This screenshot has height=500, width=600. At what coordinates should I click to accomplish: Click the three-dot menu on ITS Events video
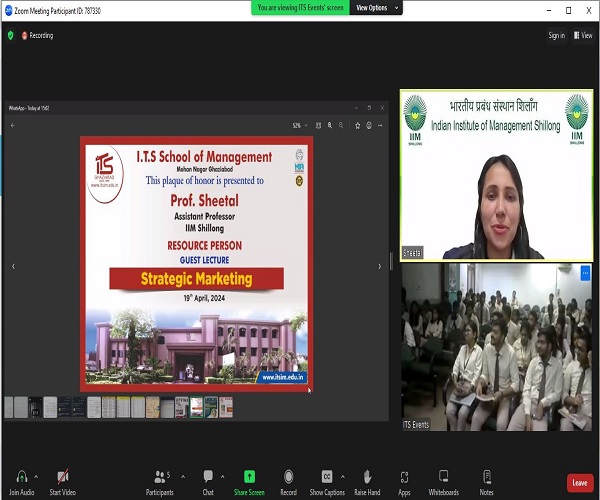click(585, 273)
